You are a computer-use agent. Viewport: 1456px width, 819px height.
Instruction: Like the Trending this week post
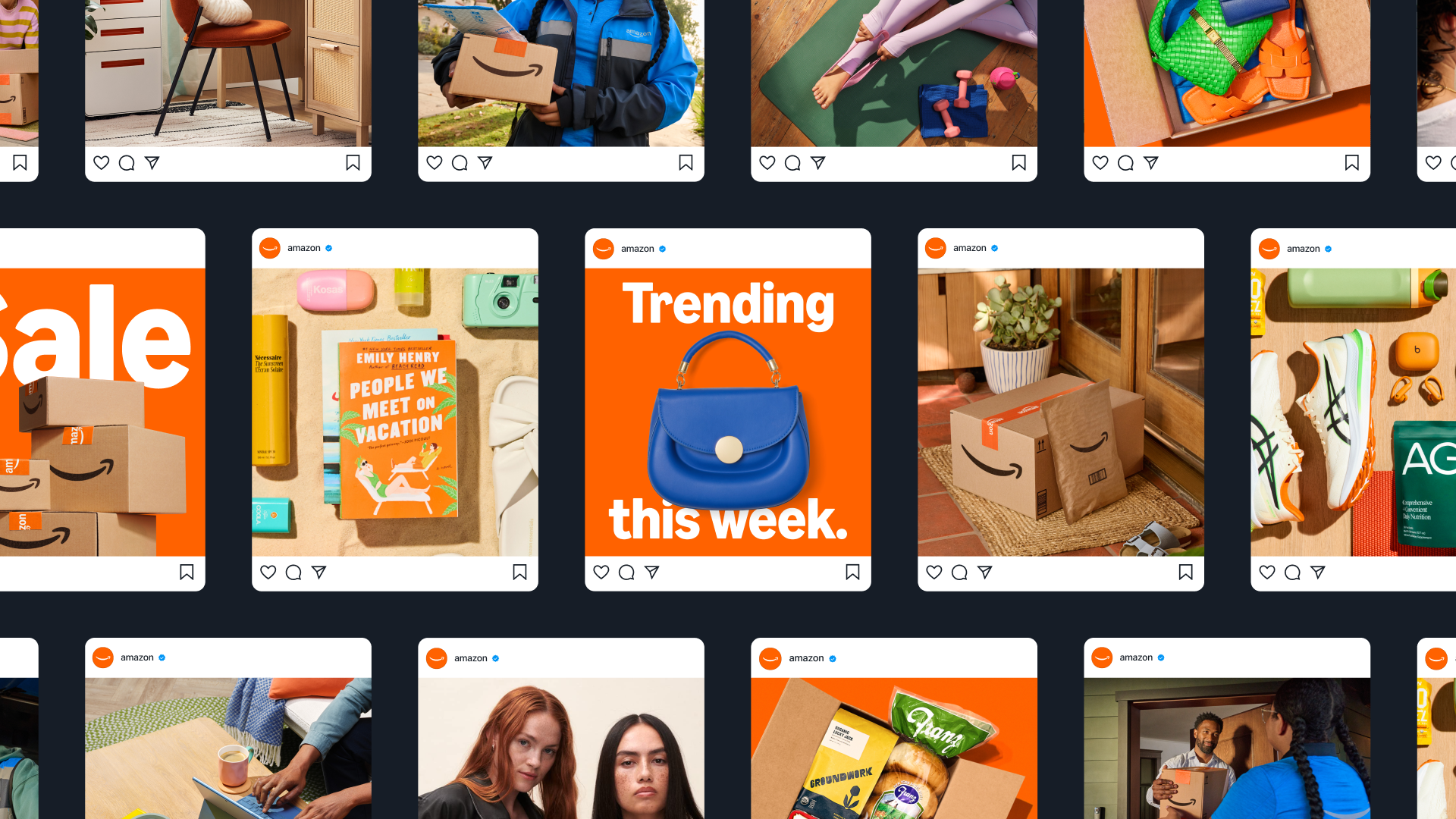[601, 573]
